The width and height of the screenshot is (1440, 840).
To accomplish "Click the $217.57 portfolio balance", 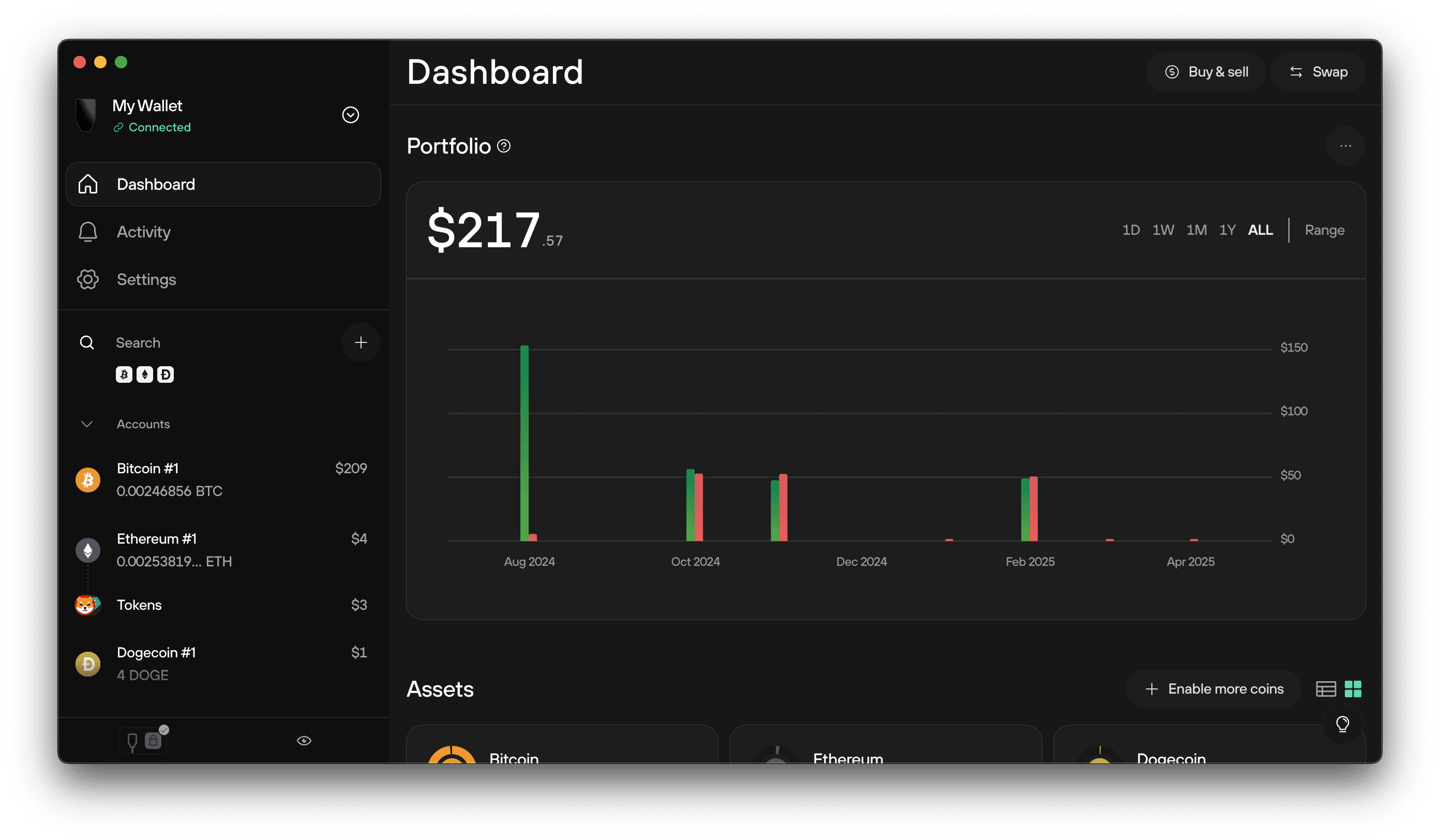I will tap(495, 230).
